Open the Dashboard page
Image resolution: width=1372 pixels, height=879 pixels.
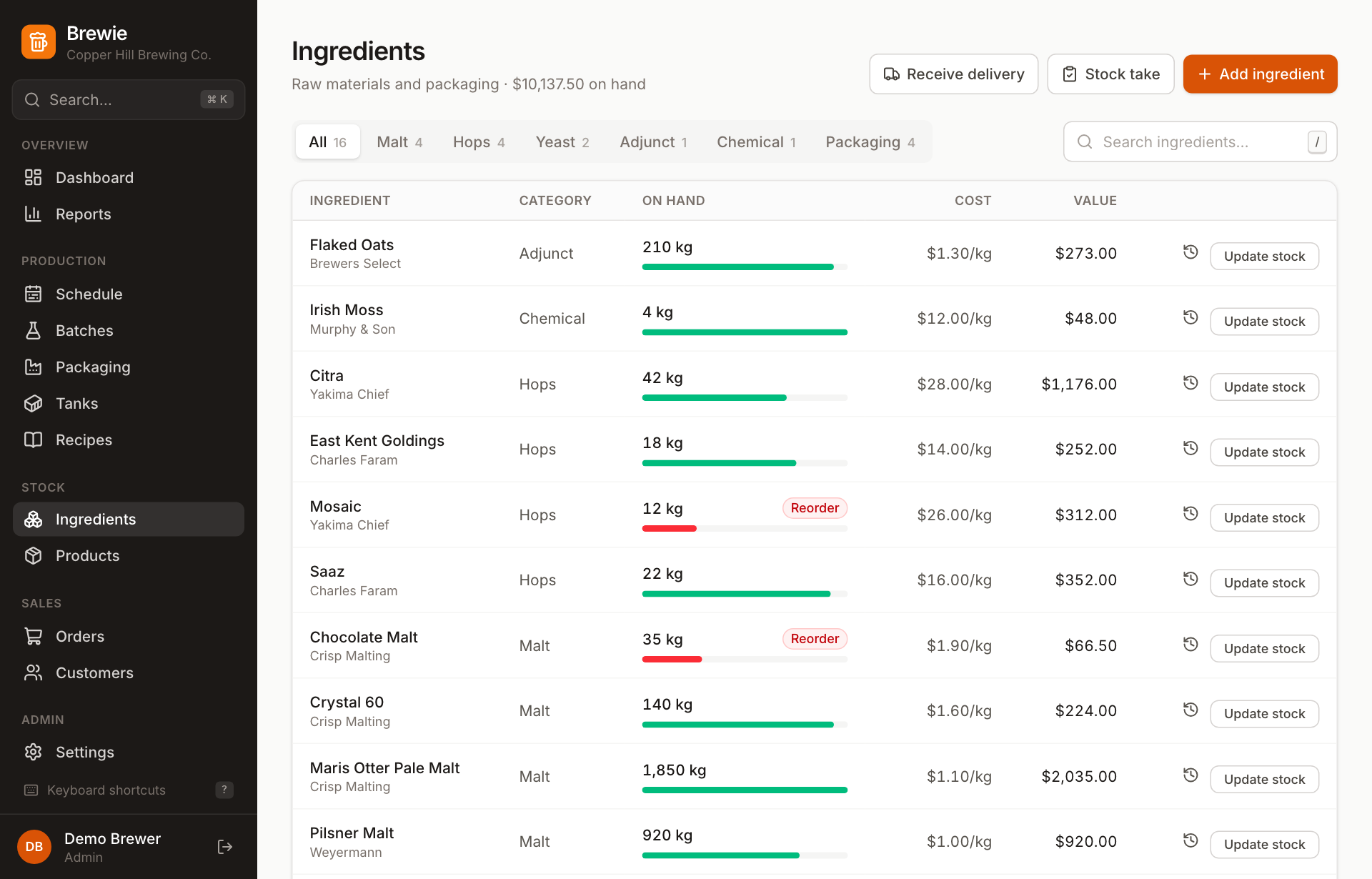[x=129, y=177]
